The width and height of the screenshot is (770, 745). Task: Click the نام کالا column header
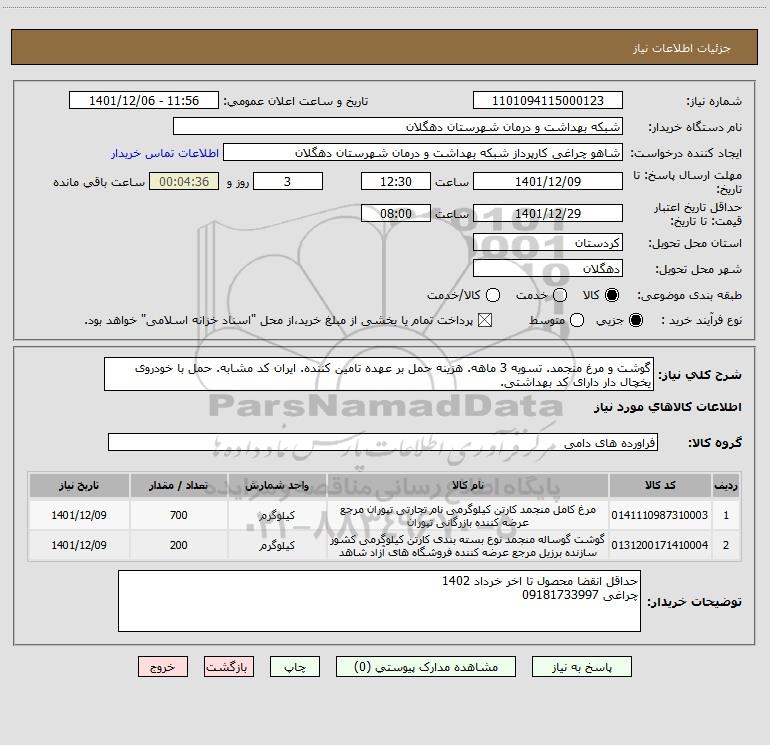click(468, 486)
